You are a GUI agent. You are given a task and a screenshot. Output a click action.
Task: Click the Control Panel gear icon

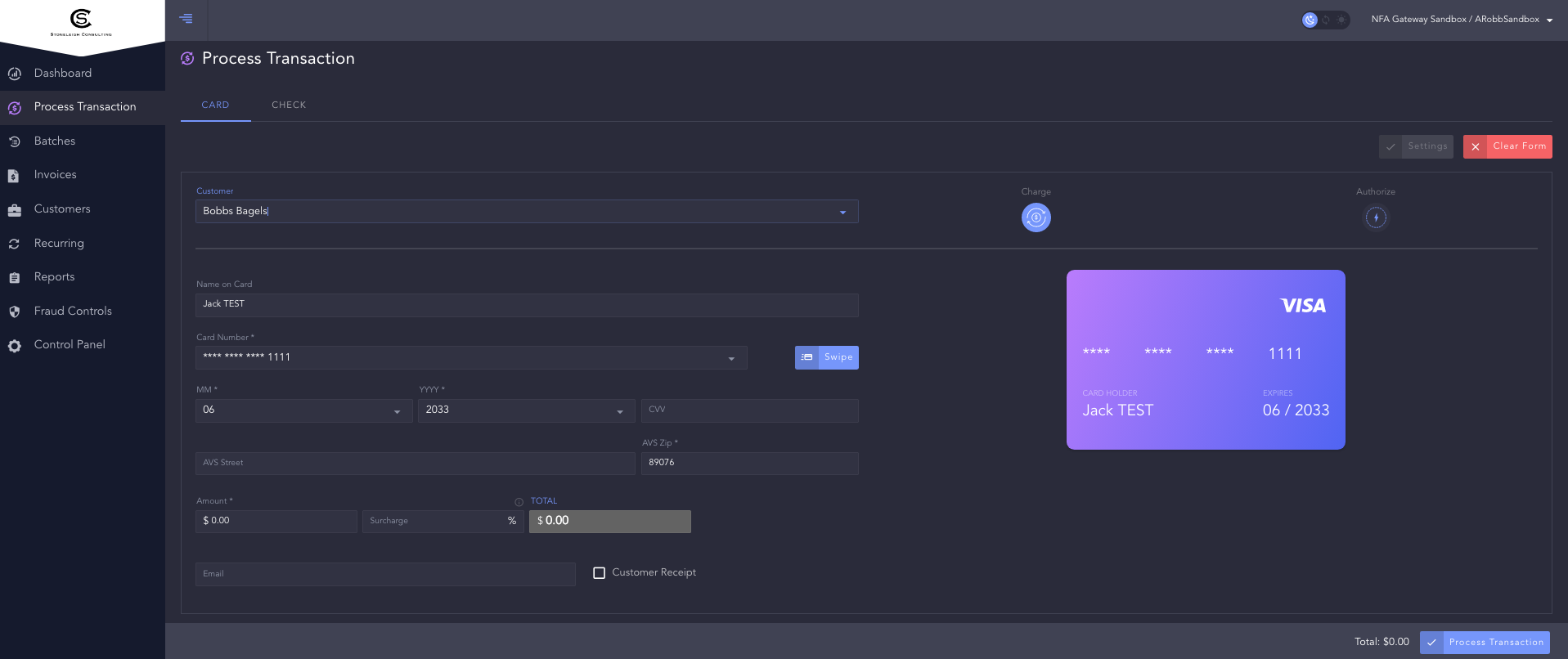click(14, 346)
